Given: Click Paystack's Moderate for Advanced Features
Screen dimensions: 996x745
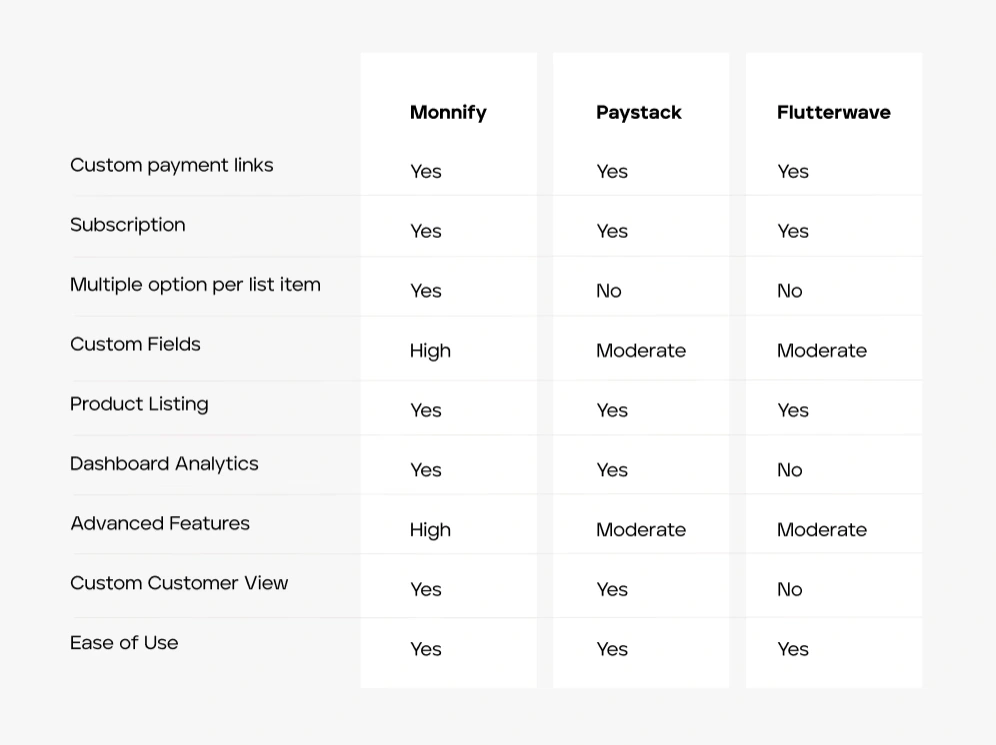Looking at the screenshot, I should [641, 530].
